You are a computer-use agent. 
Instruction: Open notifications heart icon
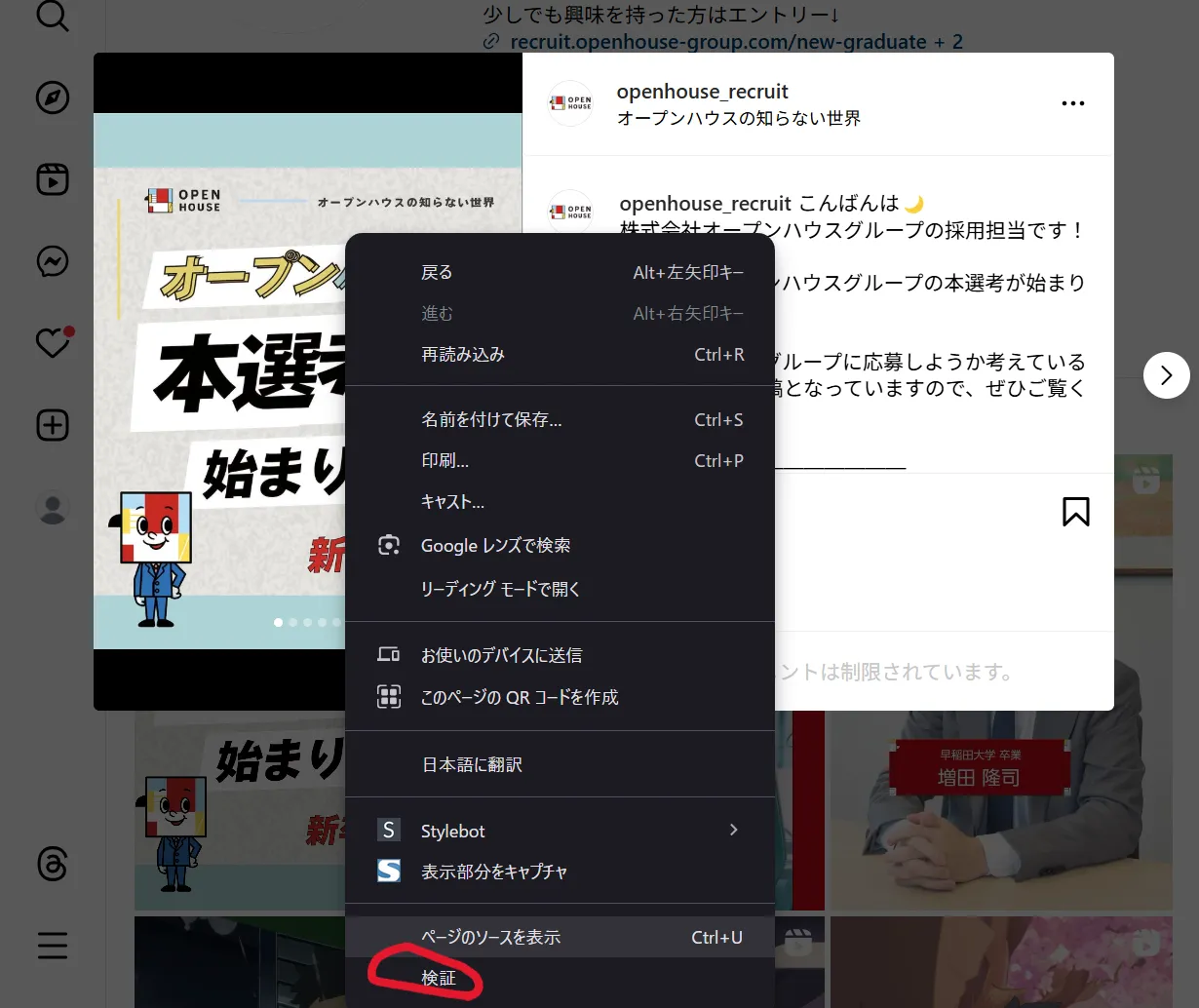point(55,342)
